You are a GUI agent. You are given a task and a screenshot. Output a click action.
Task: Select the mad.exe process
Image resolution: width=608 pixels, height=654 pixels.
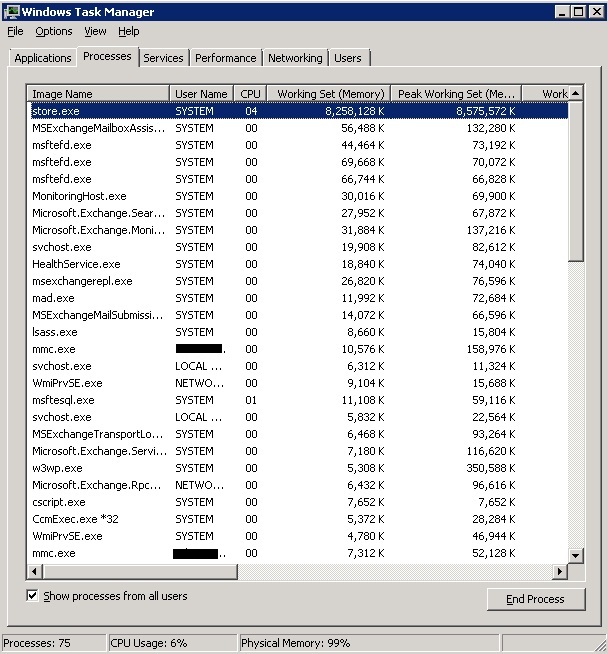(299, 298)
